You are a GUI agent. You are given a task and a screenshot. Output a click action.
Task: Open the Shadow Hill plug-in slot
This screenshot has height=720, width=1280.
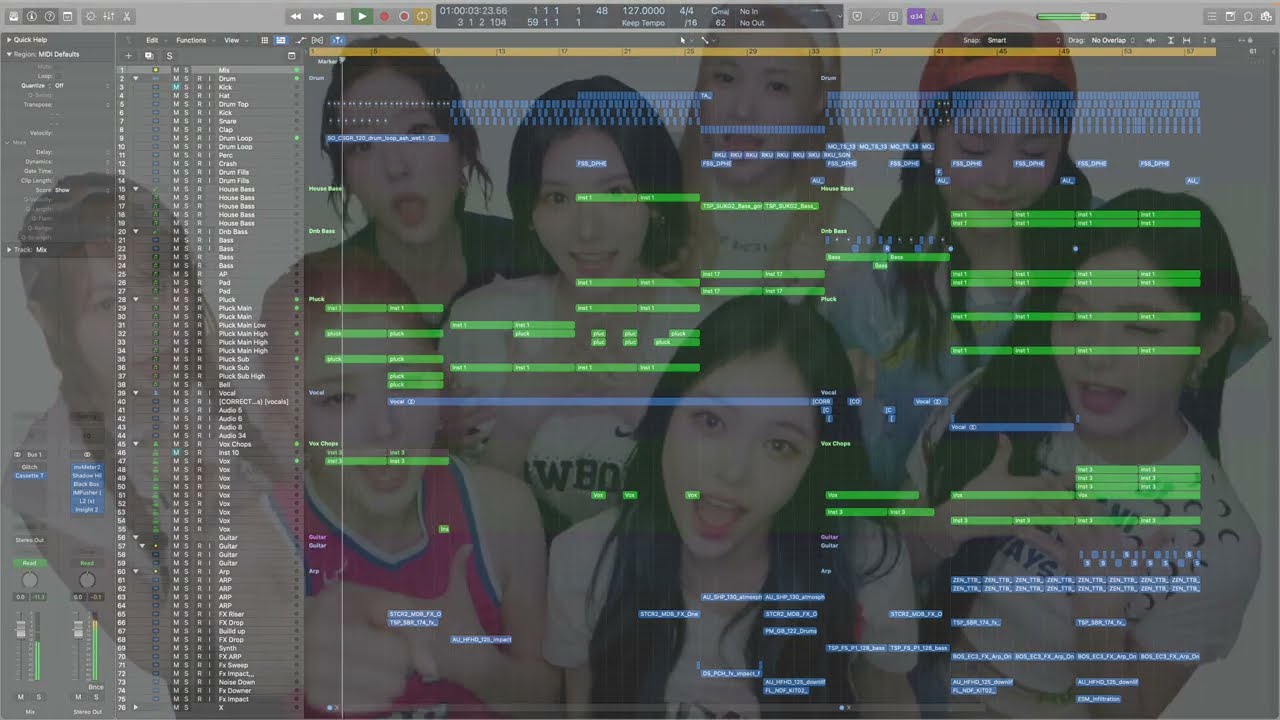[x=87, y=476]
